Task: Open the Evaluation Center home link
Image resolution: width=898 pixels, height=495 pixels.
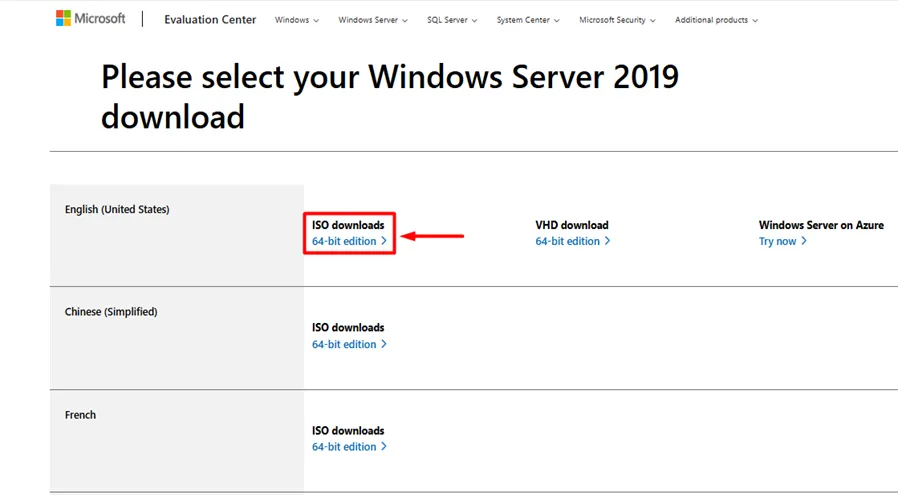Action: 210,20
